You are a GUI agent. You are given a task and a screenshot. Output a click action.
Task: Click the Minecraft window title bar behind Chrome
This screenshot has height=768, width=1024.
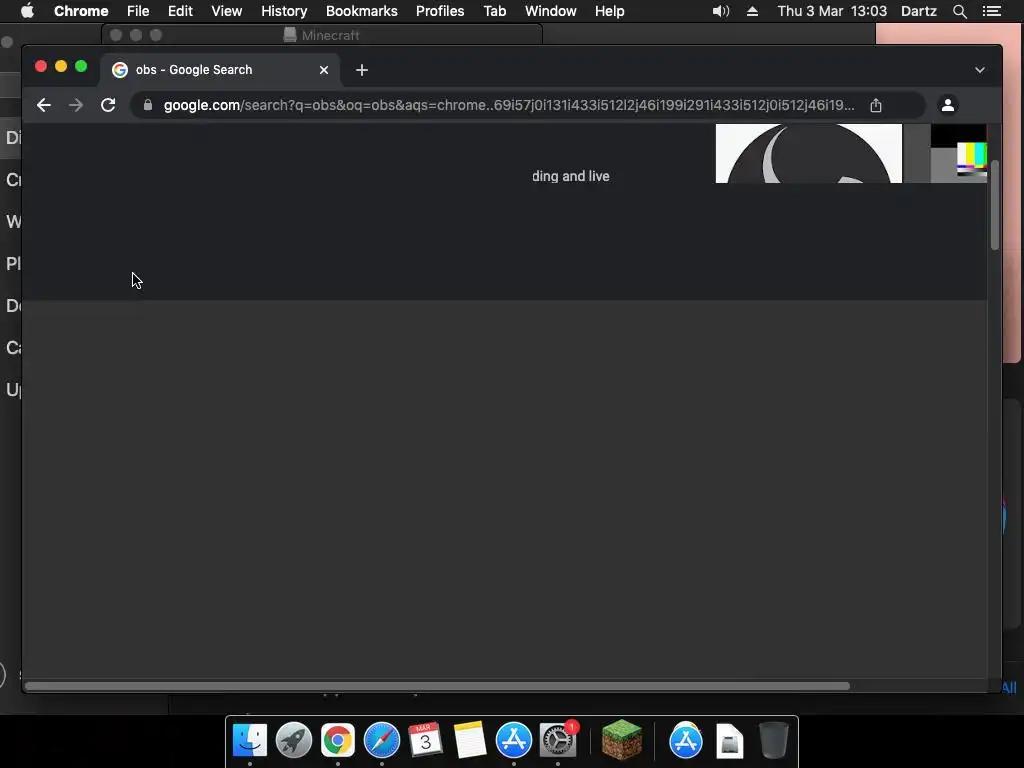click(x=323, y=35)
